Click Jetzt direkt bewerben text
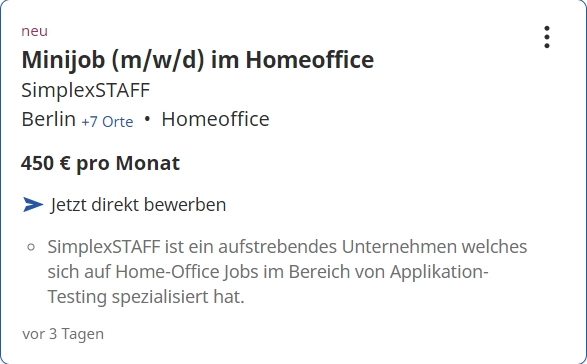 point(138,205)
